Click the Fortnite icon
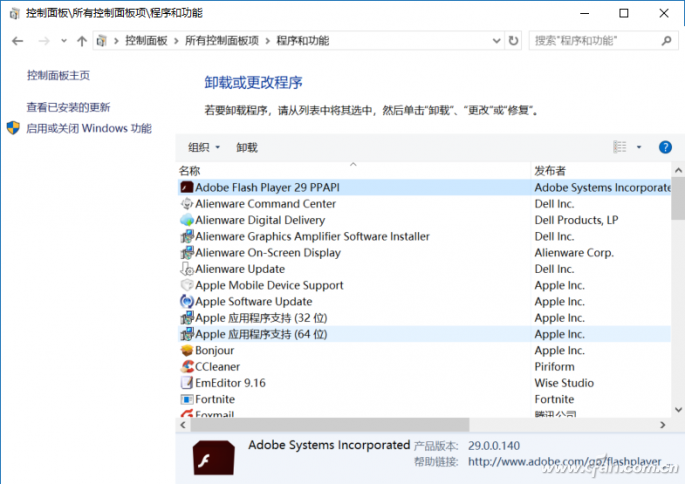 coord(187,399)
